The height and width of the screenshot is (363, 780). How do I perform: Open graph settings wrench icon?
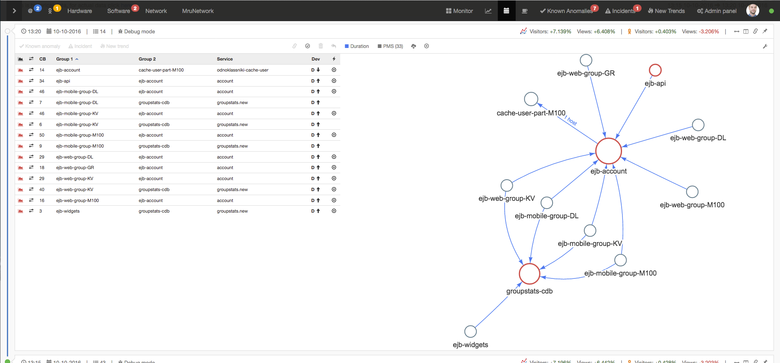(x=765, y=46)
